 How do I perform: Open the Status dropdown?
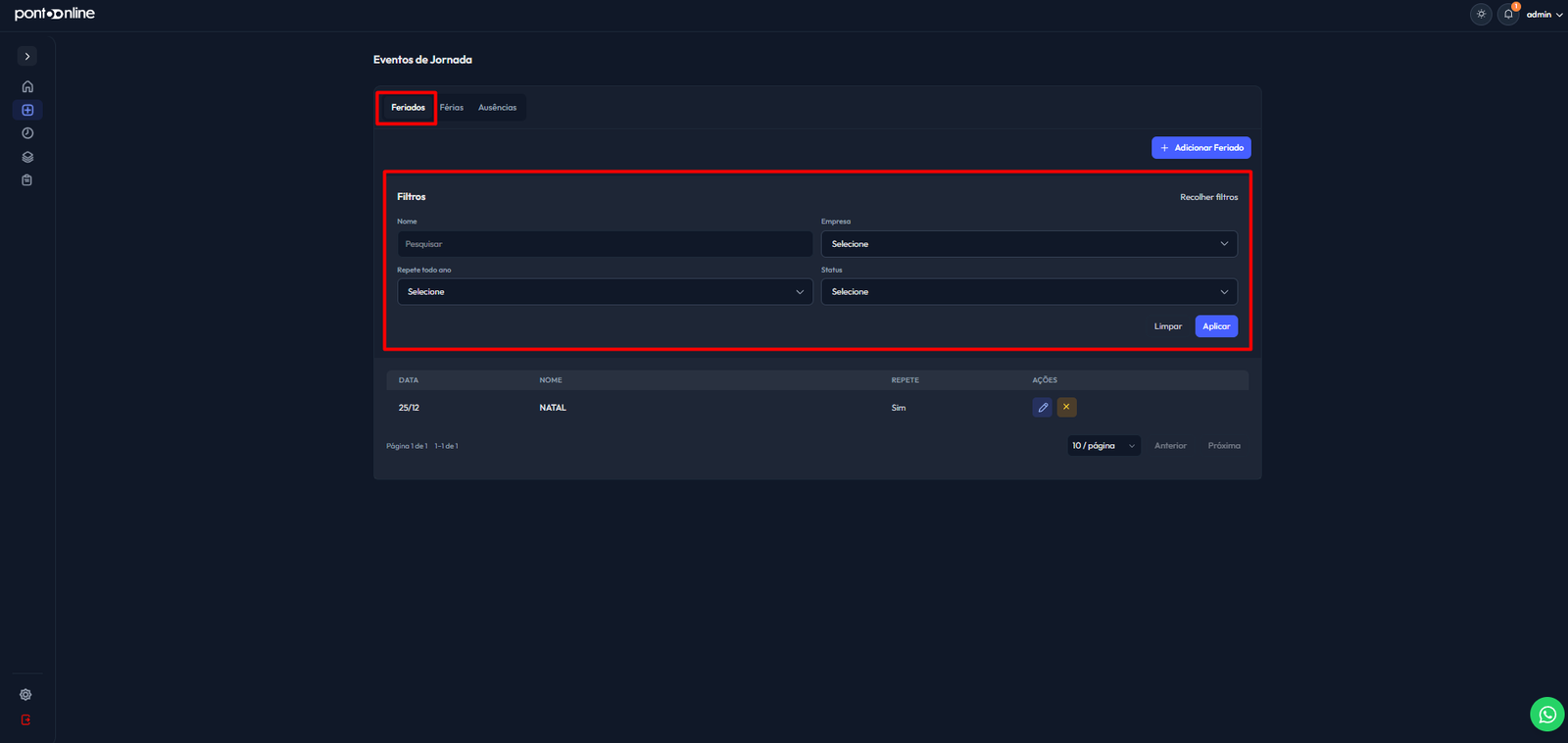(1029, 292)
